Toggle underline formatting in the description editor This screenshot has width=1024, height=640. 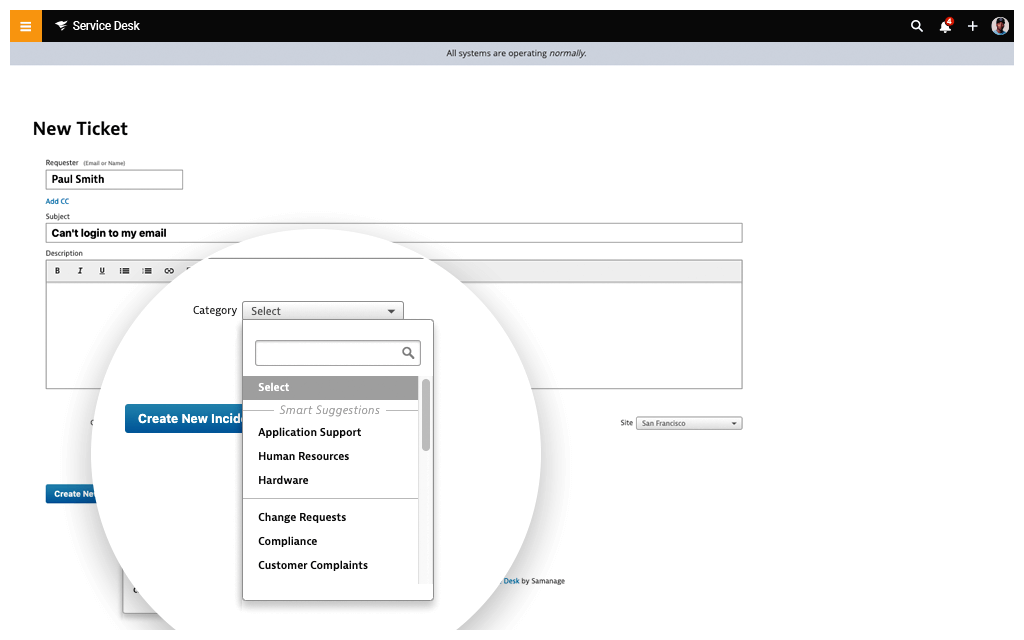point(102,270)
